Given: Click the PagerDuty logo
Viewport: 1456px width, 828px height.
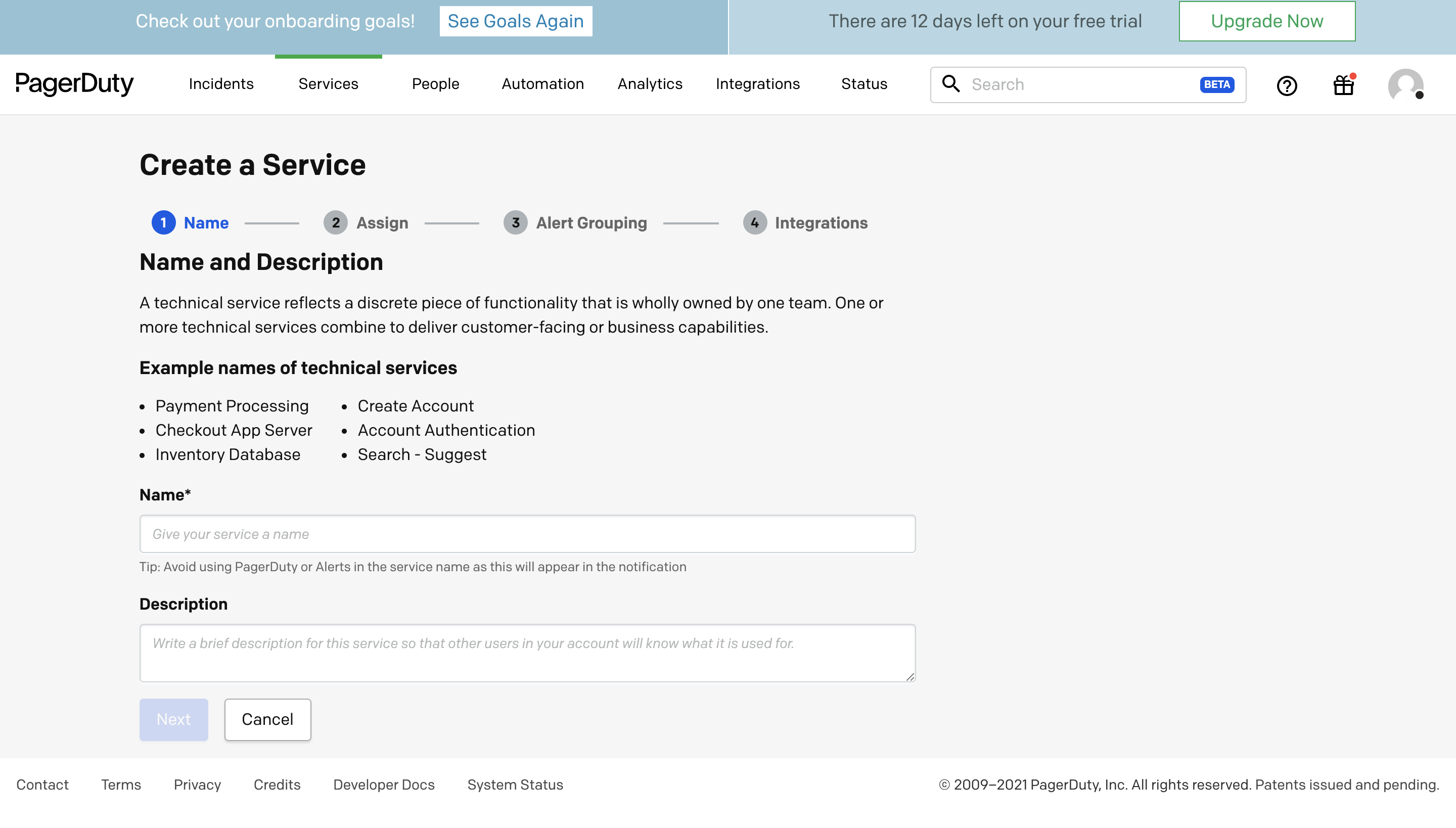Looking at the screenshot, I should pos(74,84).
